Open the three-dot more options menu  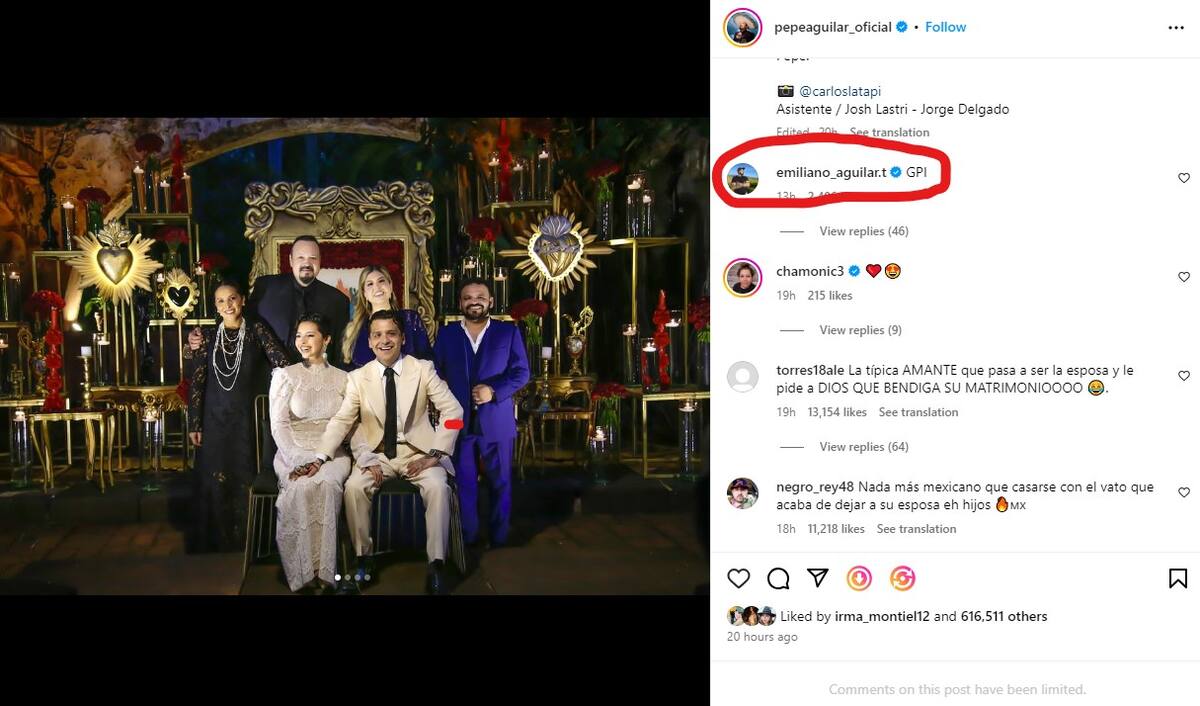tap(1176, 28)
